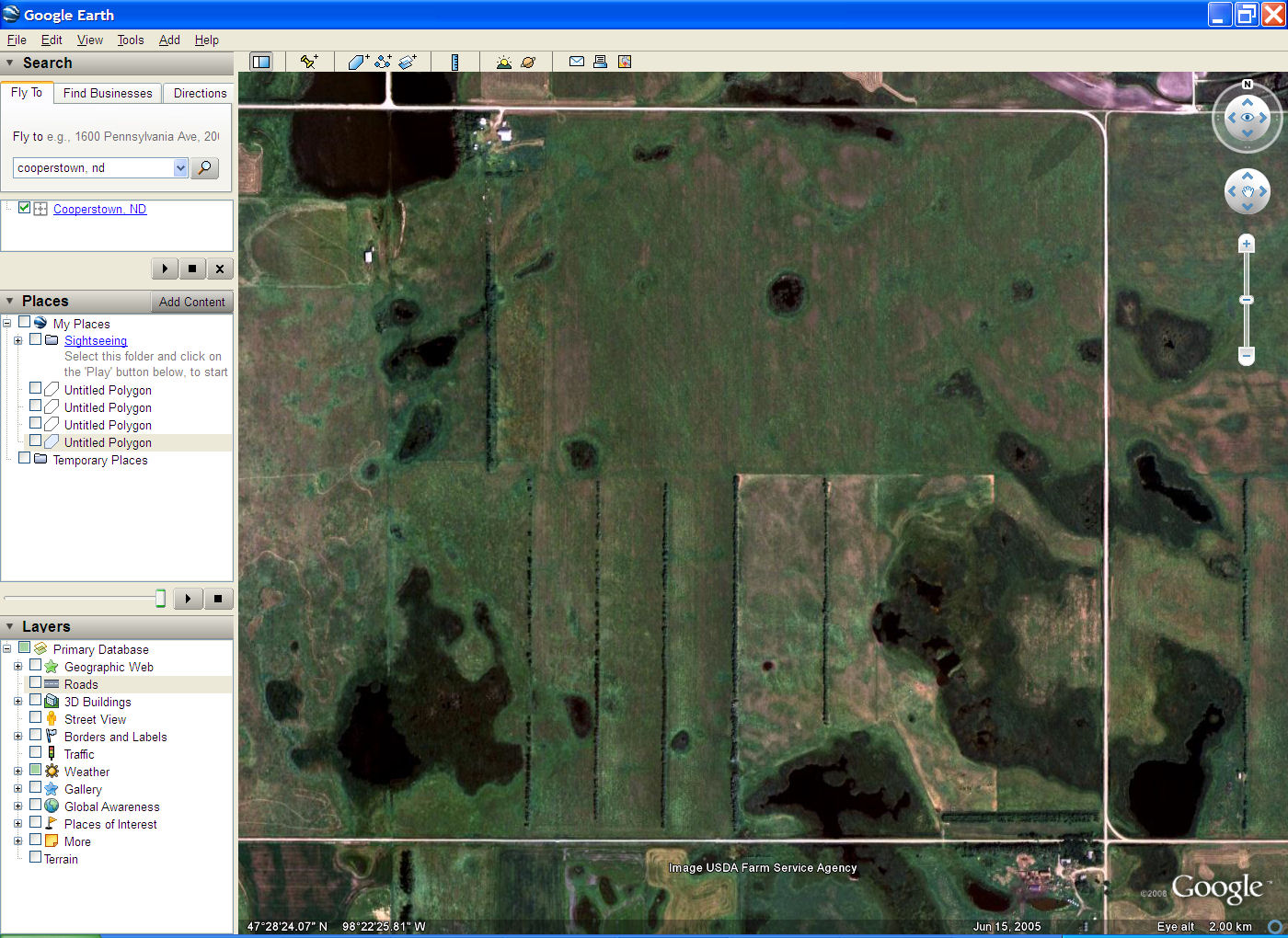Switch to Sky view planet icon
The image size is (1288, 938).
coord(528,62)
